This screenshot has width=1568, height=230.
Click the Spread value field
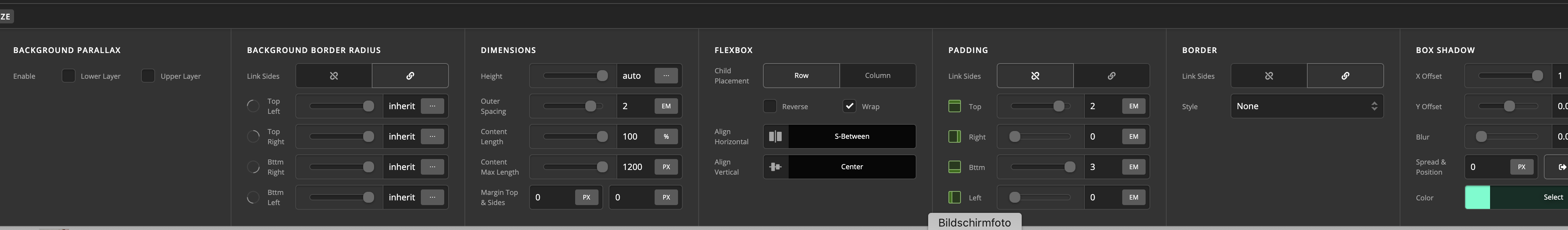[1487, 167]
